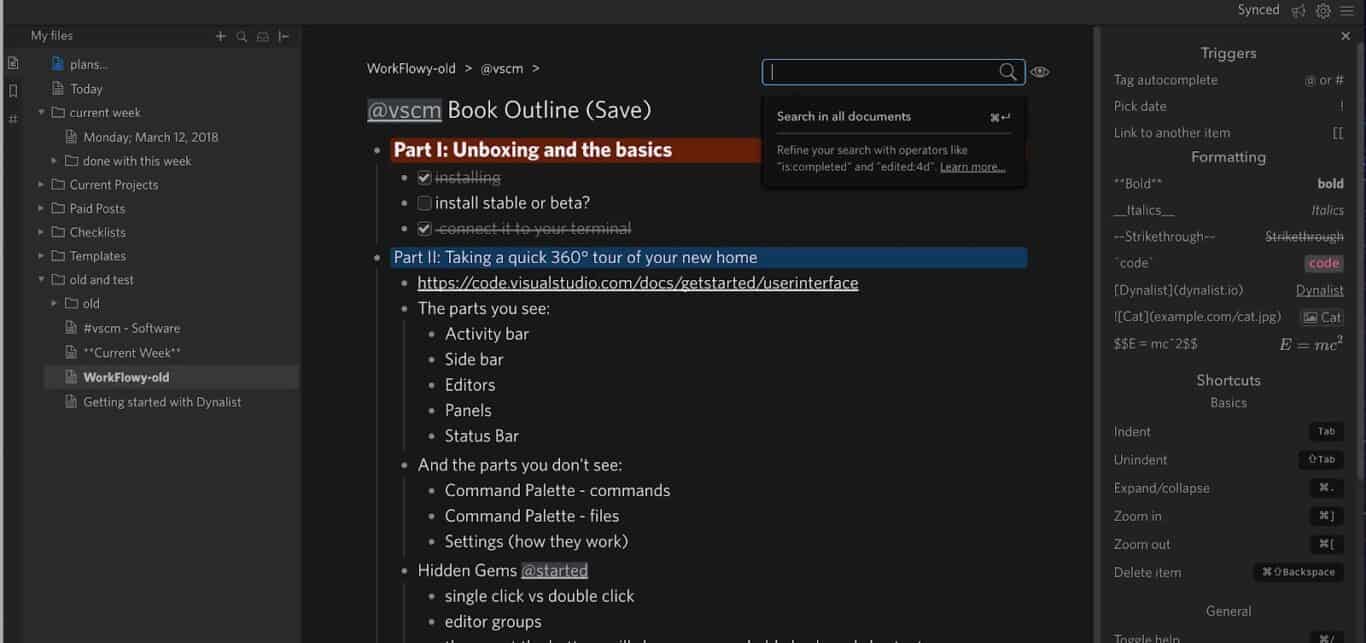Check the 'install stable or beta?' item

click(x=424, y=202)
